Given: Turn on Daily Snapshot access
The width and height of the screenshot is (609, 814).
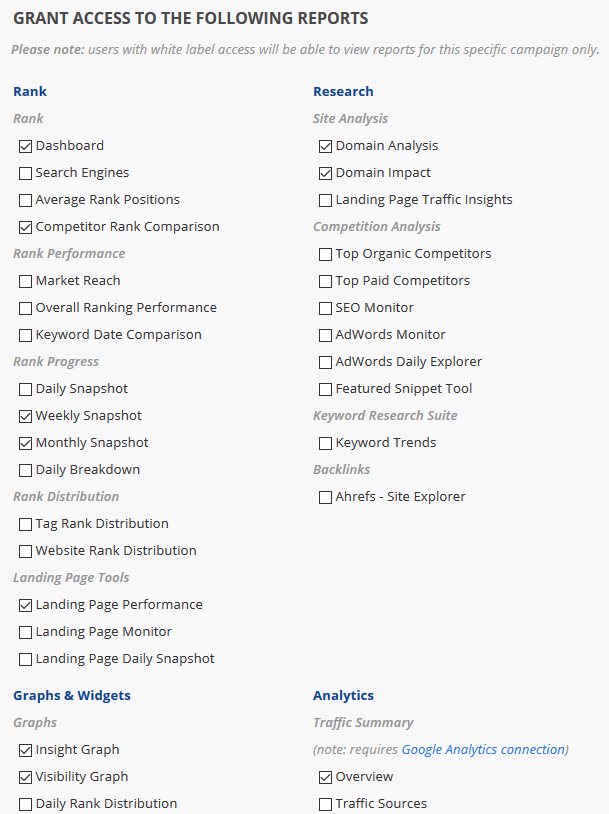Looking at the screenshot, I should (x=26, y=389).
